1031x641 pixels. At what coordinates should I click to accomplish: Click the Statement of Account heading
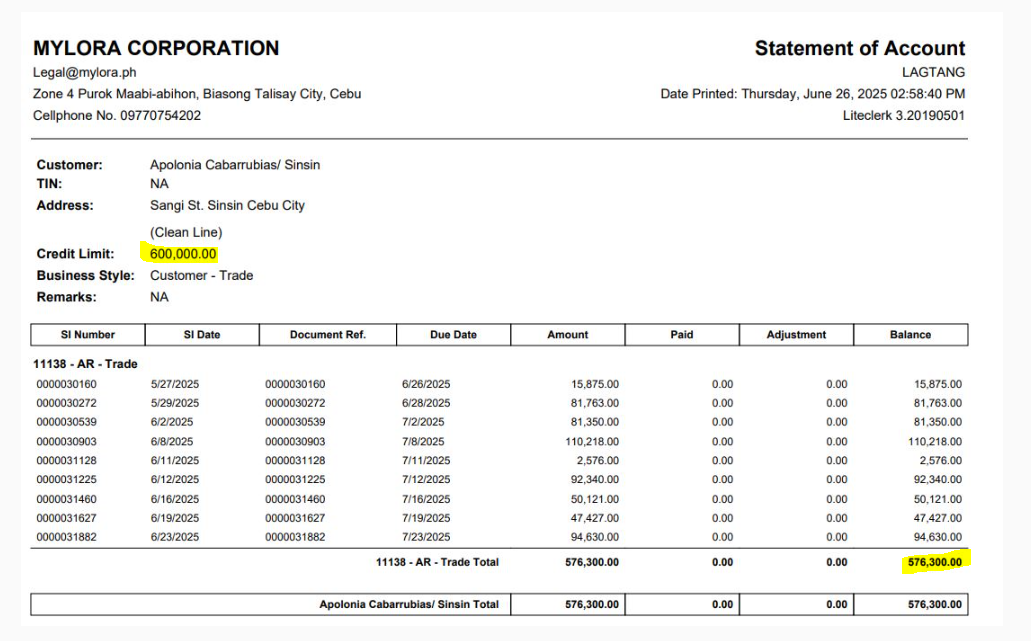click(859, 48)
